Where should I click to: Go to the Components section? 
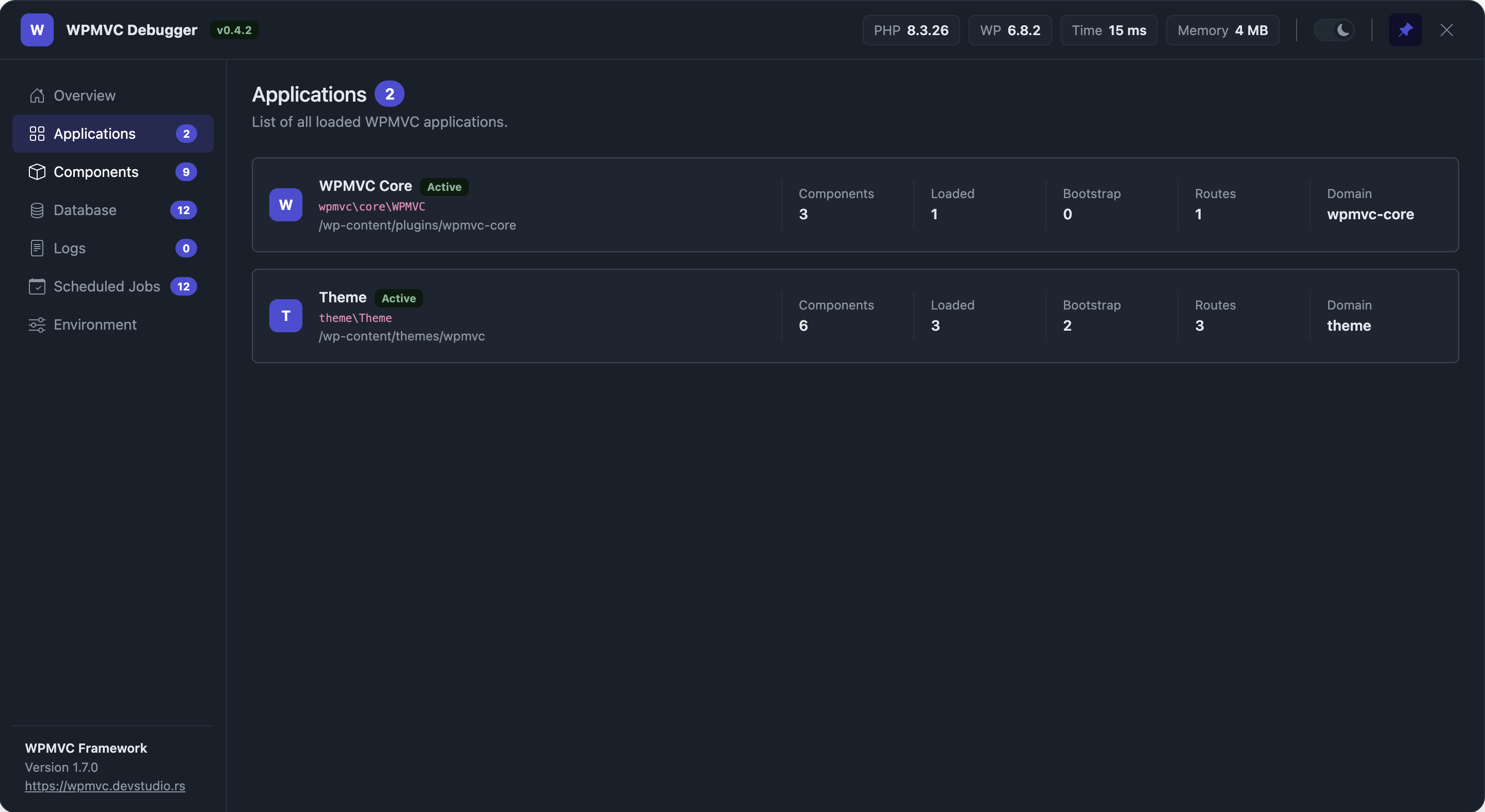coord(113,172)
